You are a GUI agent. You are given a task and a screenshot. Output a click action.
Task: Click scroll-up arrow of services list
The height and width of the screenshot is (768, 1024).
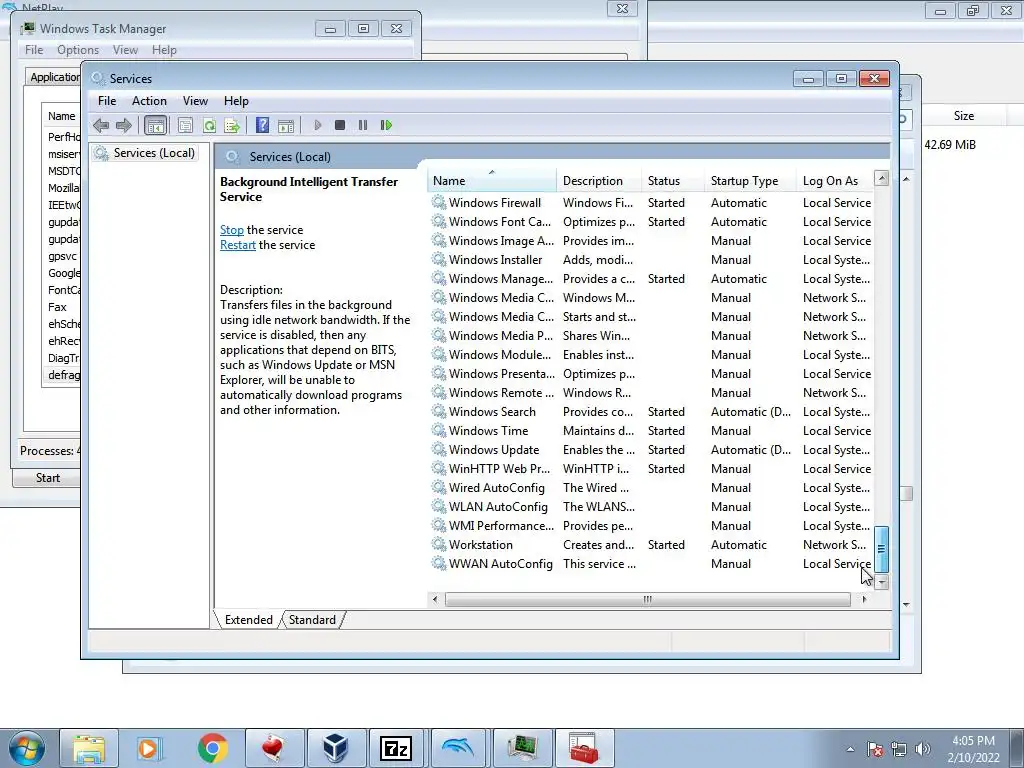click(881, 178)
